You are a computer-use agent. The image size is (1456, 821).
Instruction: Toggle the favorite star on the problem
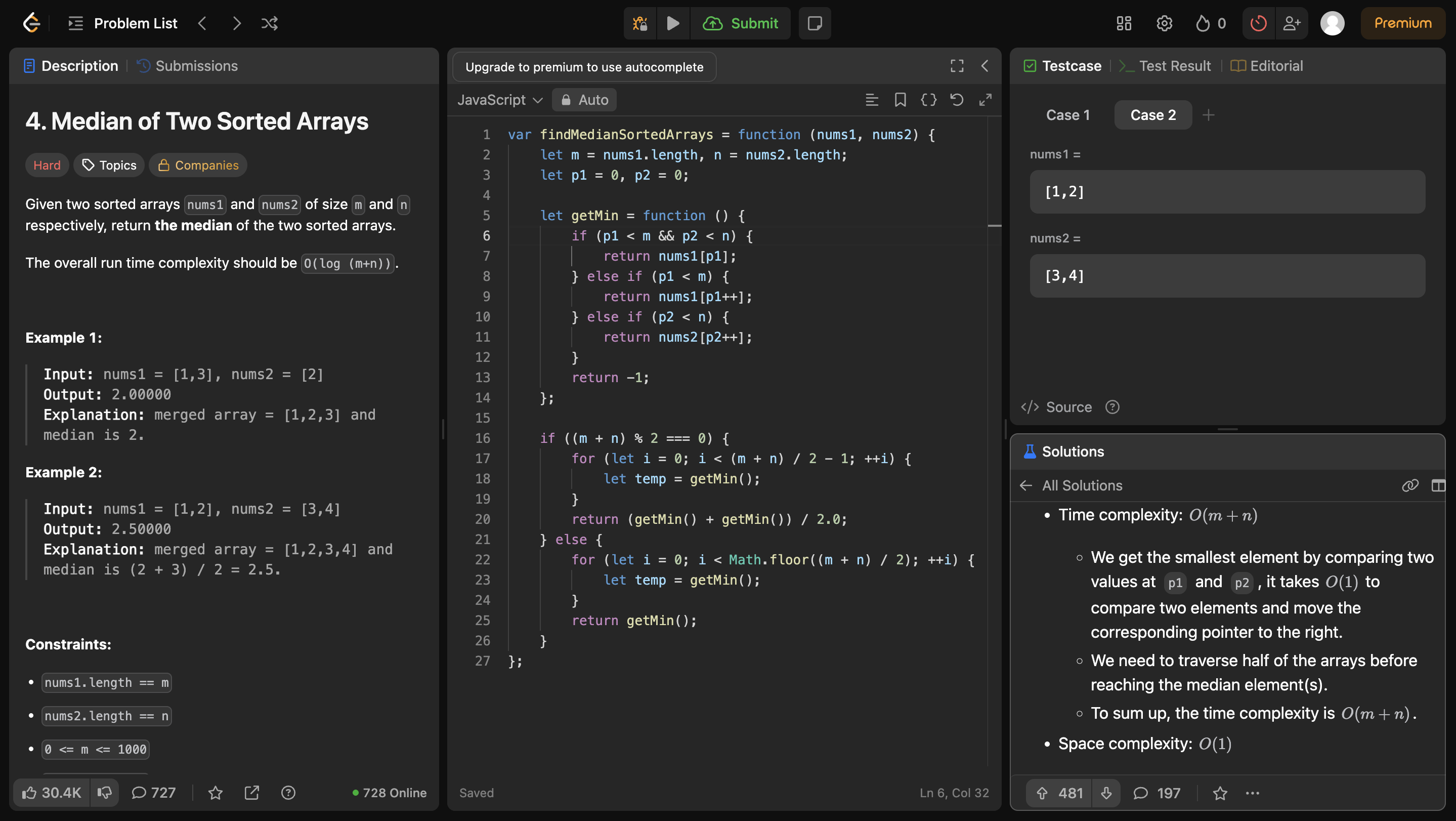click(x=216, y=793)
